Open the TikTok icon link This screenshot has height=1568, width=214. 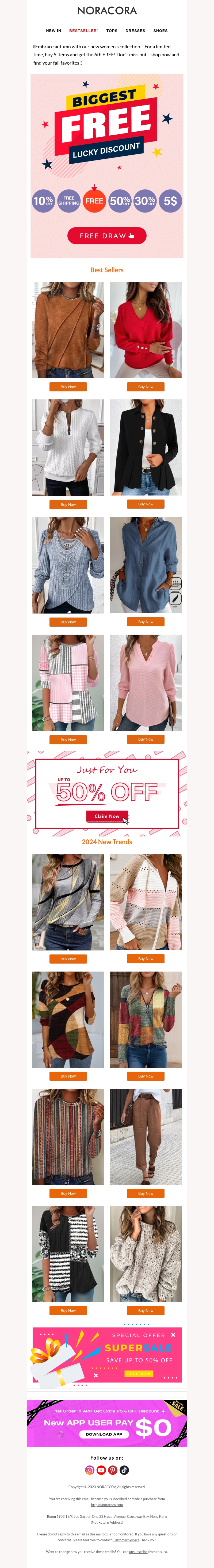(x=124, y=1469)
